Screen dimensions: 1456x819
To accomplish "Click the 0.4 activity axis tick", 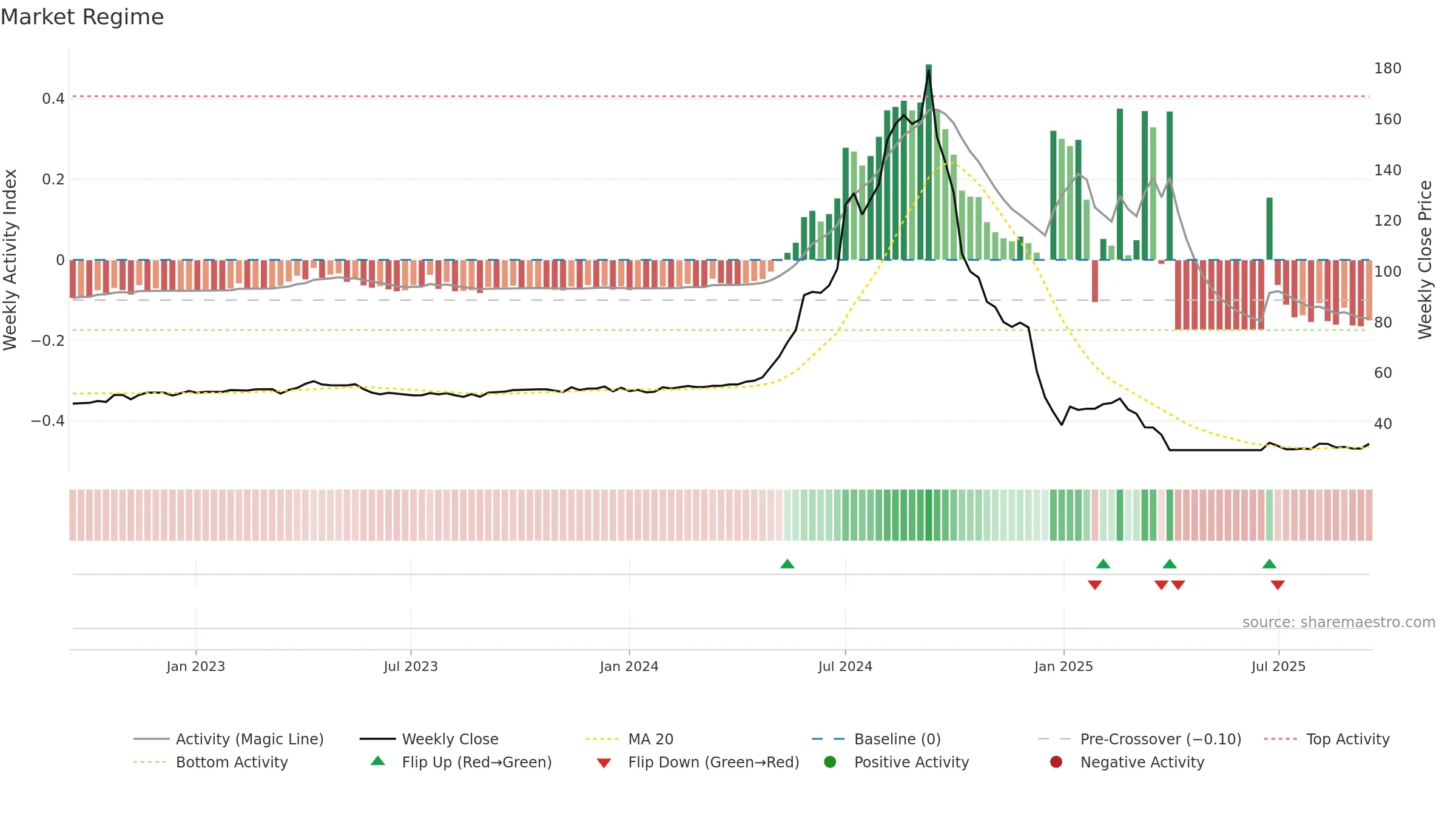I will 53,98.
